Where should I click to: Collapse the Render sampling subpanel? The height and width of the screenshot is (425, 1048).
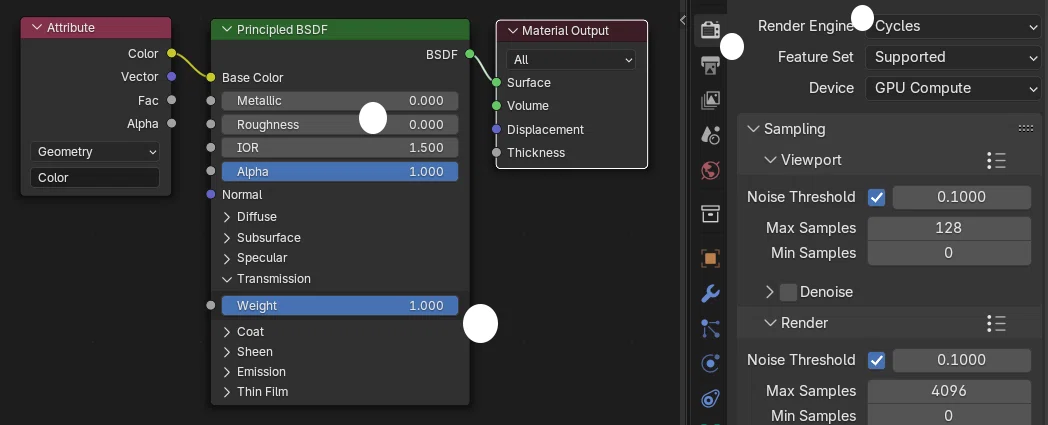pos(770,323)
